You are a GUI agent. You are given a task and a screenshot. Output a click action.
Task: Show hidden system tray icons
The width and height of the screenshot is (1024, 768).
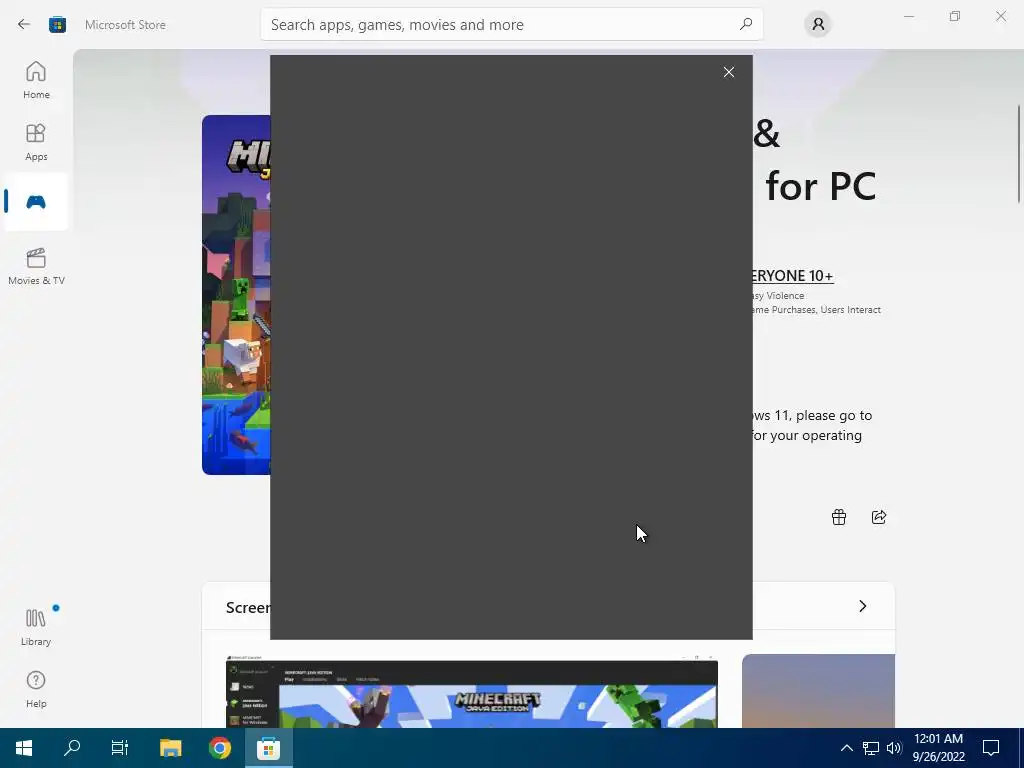[846, 748]
